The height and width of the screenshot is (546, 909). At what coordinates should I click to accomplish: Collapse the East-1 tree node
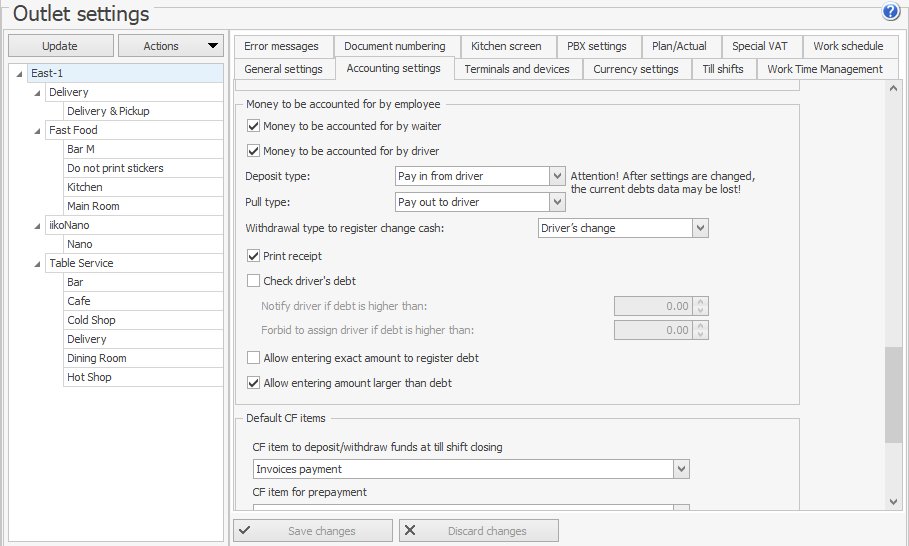pos(21,74)
